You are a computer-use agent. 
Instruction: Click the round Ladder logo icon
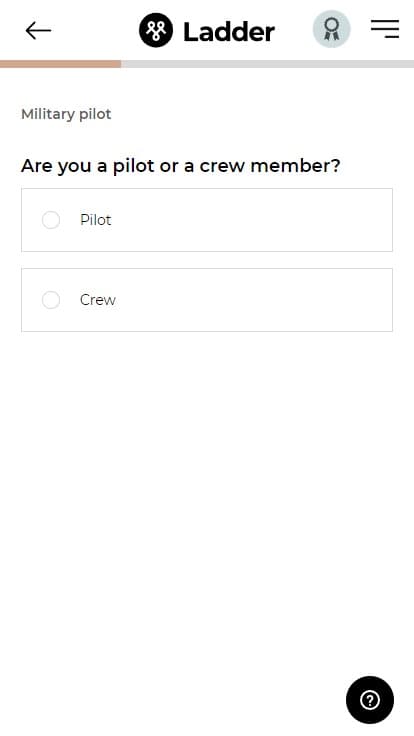coord(156,31)
